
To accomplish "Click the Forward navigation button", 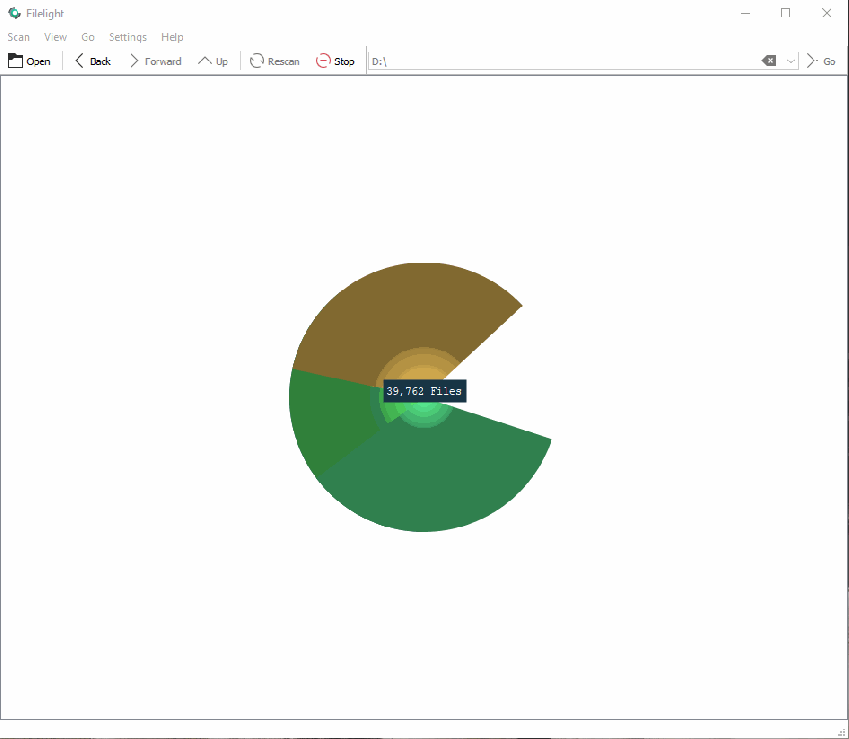I will click(155, 61).
